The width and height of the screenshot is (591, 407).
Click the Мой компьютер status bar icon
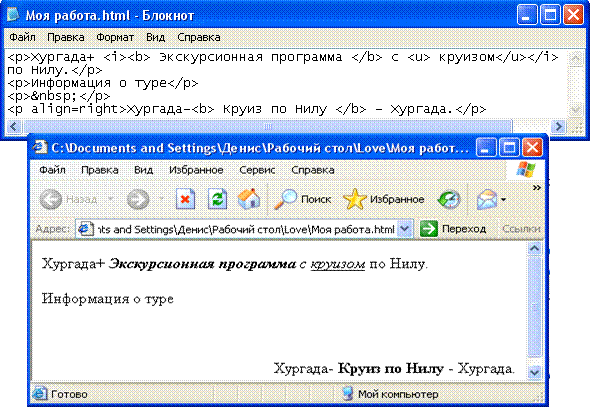pyautogui.click(x=348, y=393)
